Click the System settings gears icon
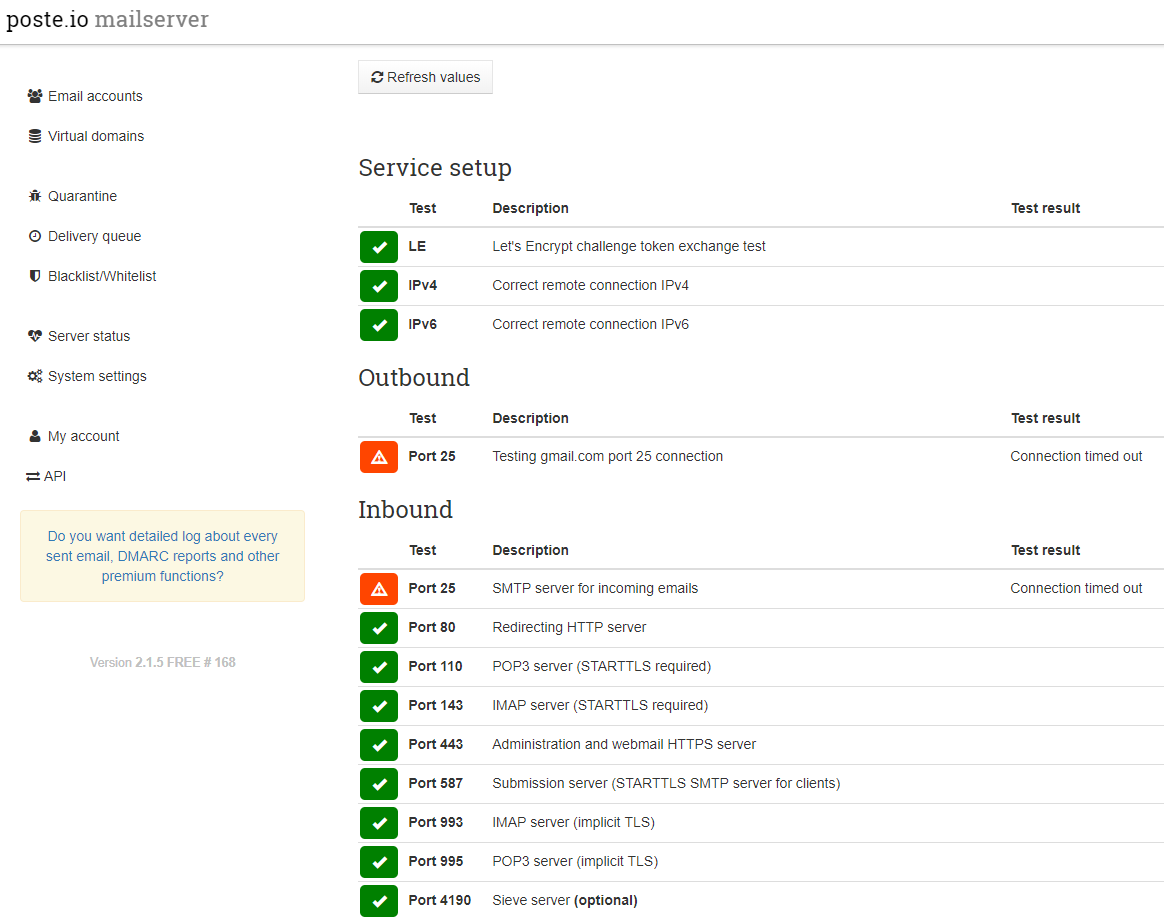 coord(35,376)
